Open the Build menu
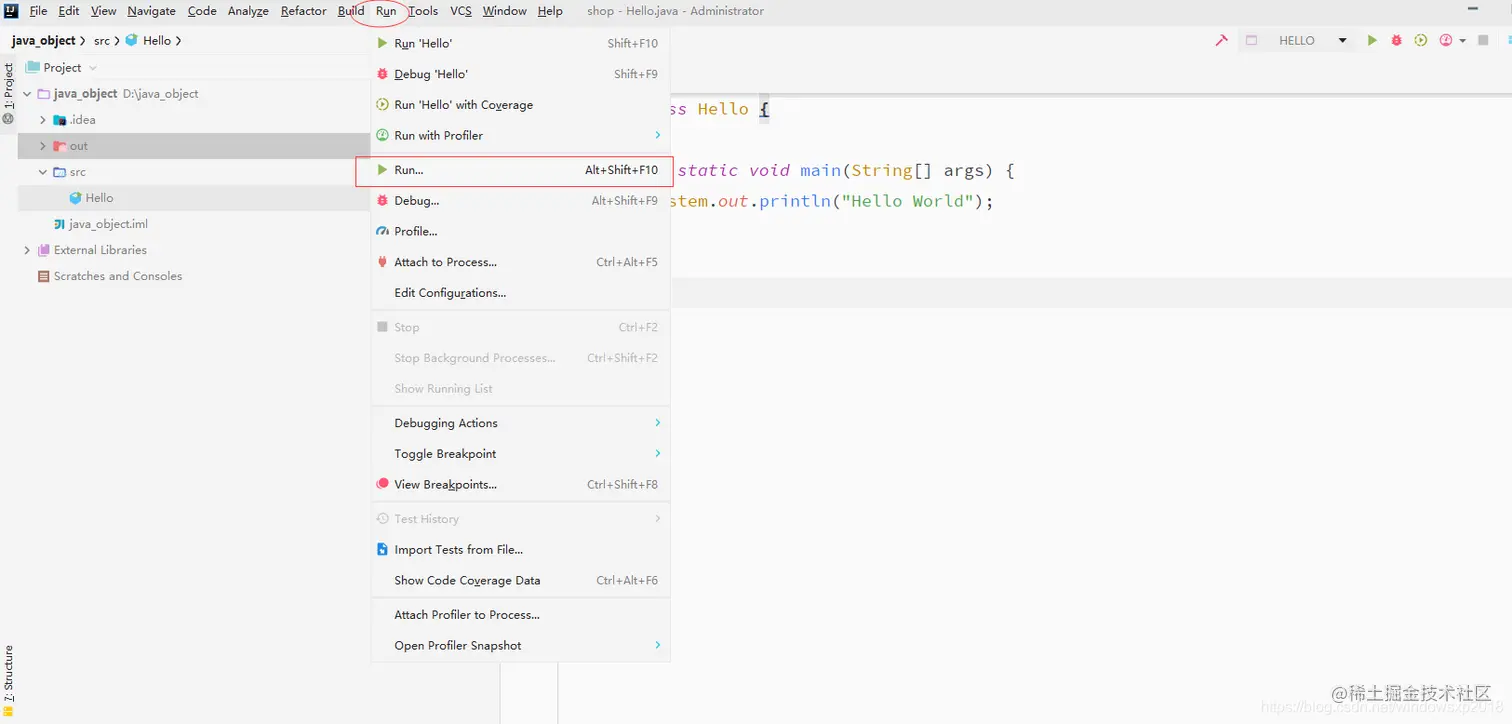This screenshot has height=724, width=1512. tap(351, 11)
